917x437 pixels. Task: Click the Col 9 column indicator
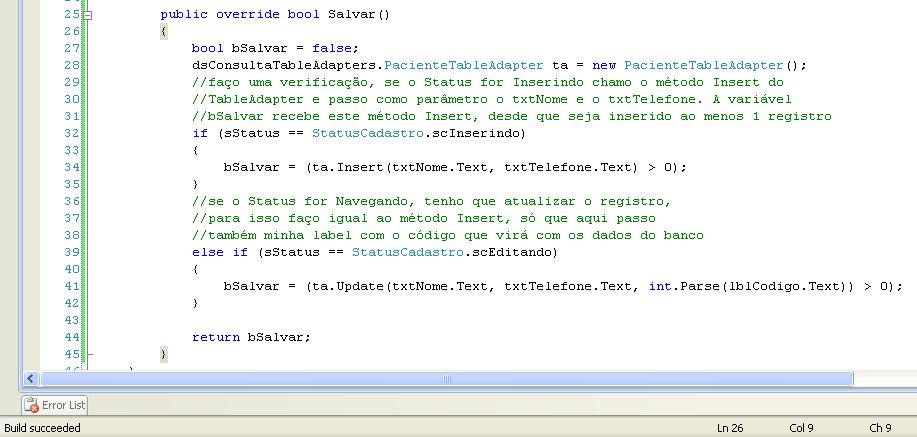click(801, 428)
